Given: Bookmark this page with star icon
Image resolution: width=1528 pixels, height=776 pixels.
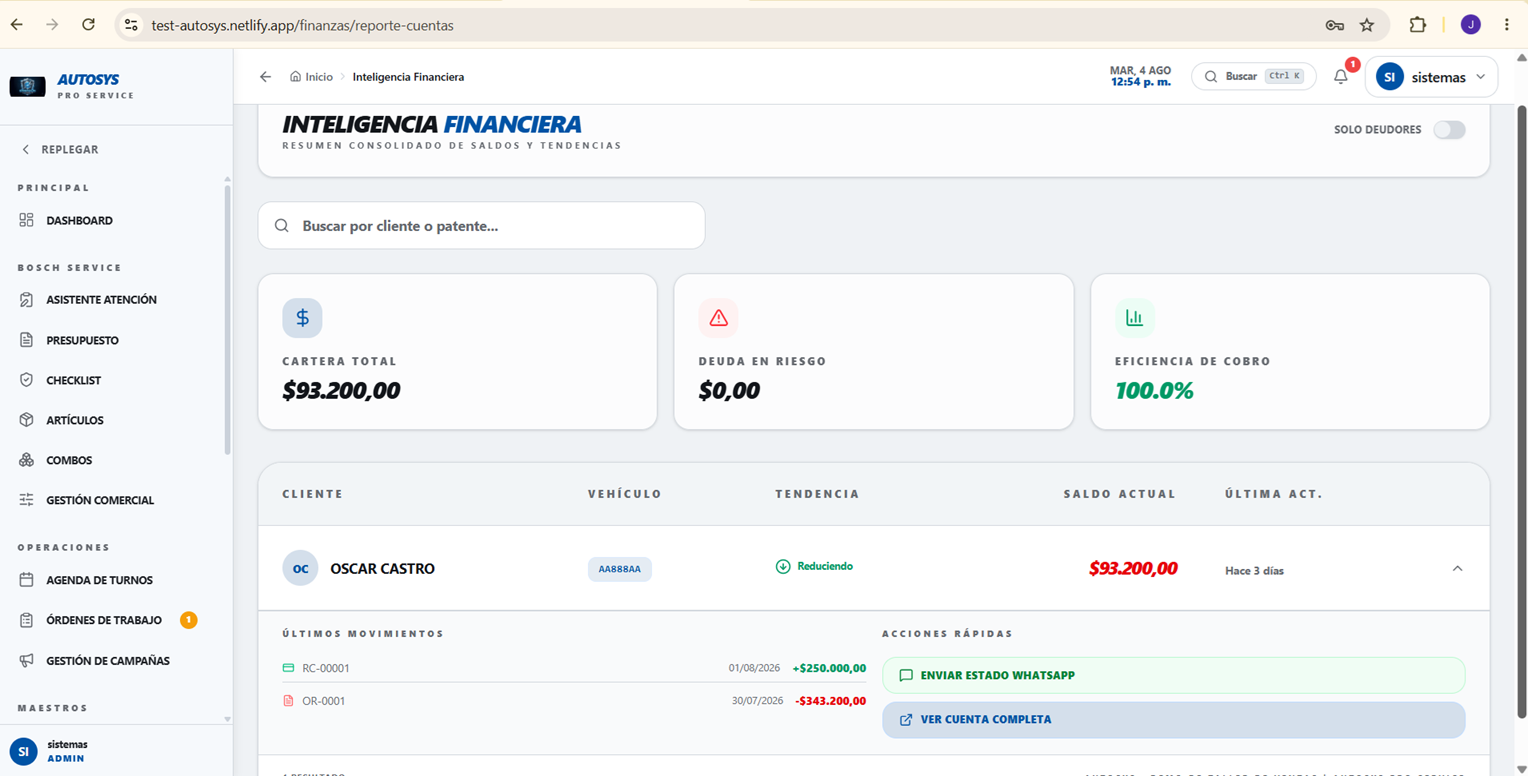Looking at the screenshot, I should (1367, 25).
